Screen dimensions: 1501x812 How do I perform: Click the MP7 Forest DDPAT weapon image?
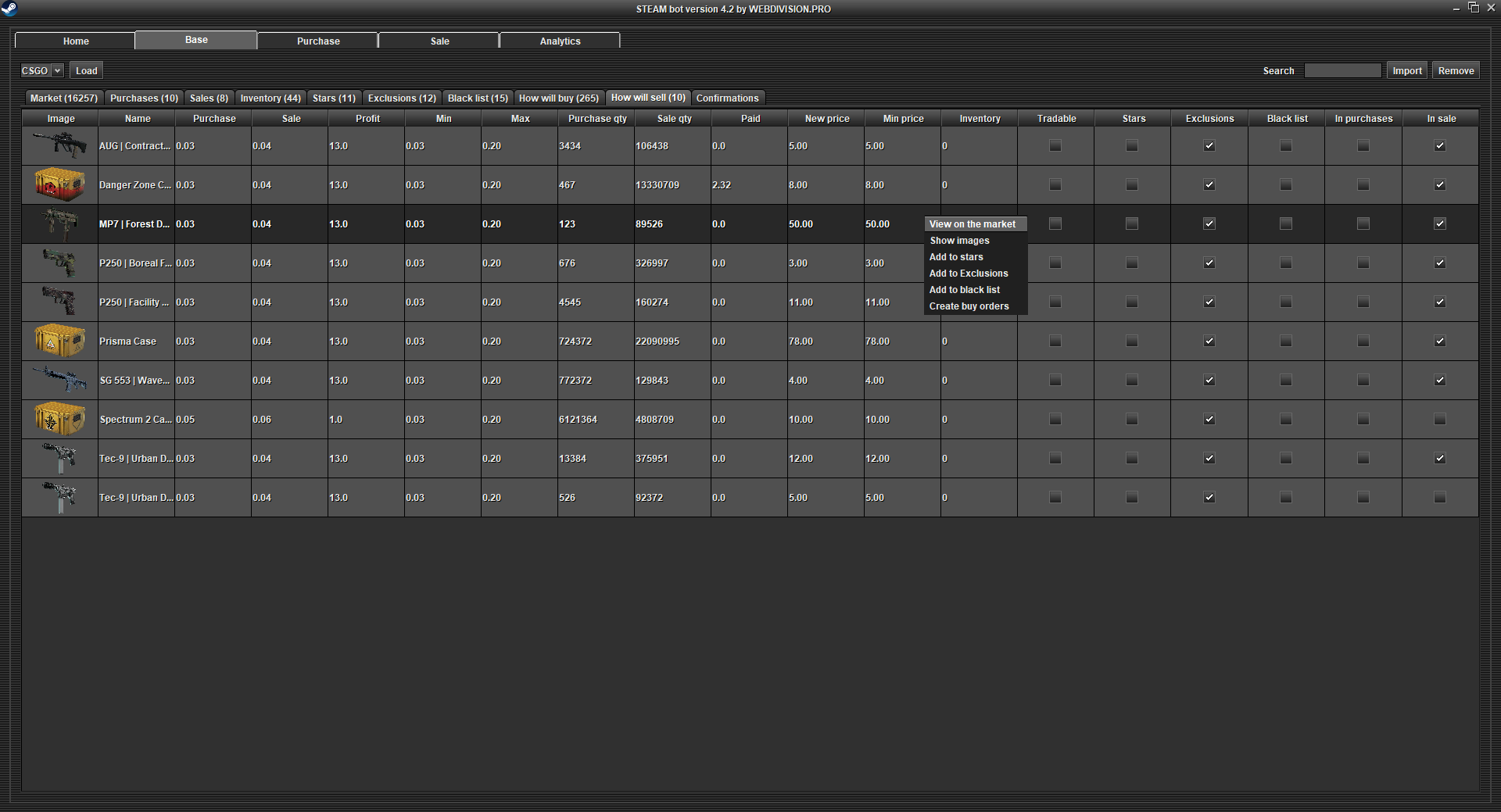click(59, 224)
